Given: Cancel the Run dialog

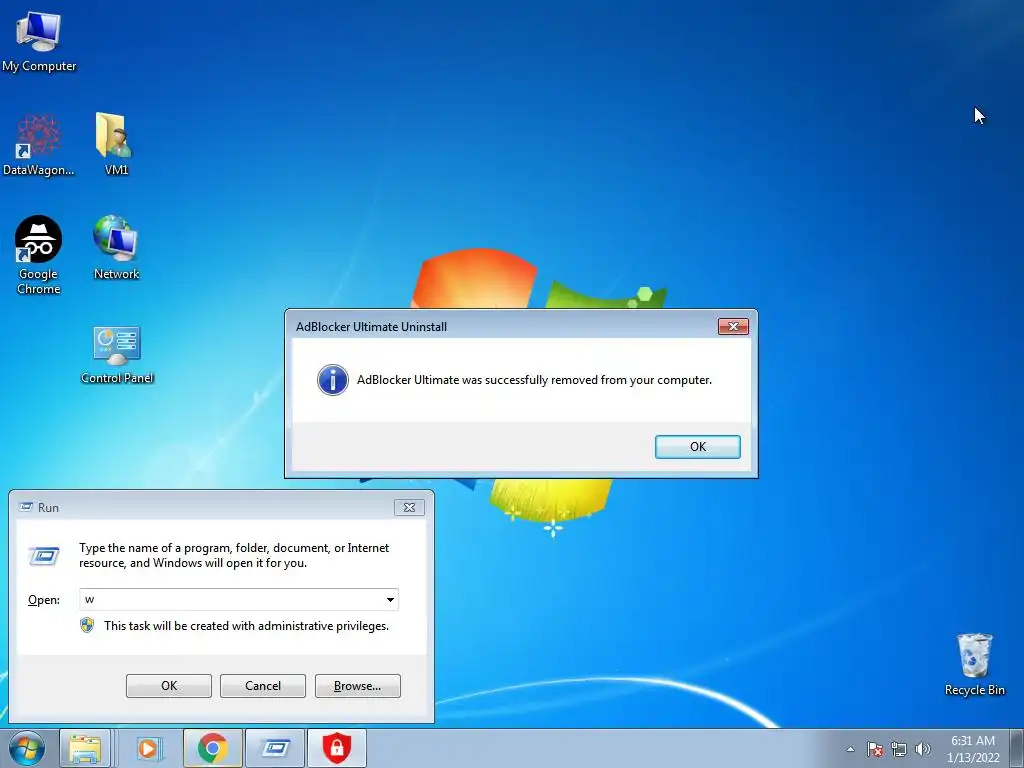Looking at the screenshot, I should [263, 686].
